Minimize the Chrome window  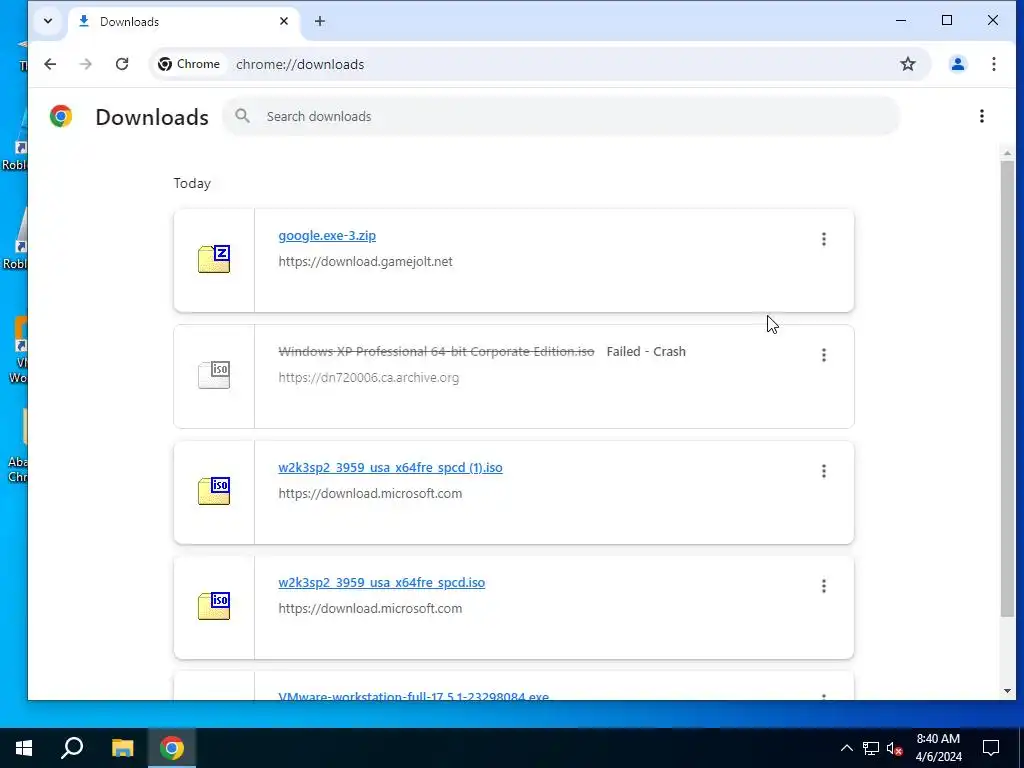[x=901, y=20]
